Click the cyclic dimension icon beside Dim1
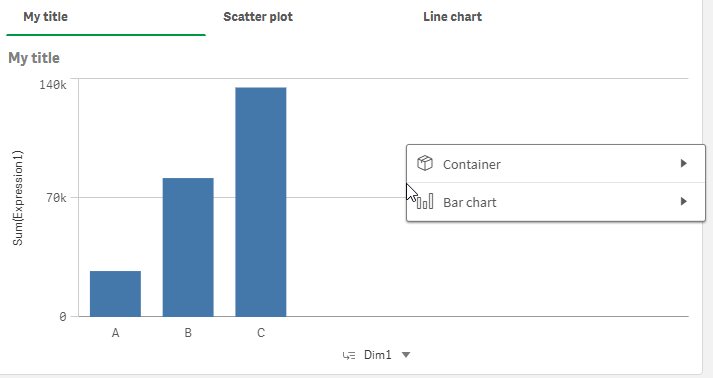Image resolution: width=713 pixels, height=378 pixels. (349, 355)
